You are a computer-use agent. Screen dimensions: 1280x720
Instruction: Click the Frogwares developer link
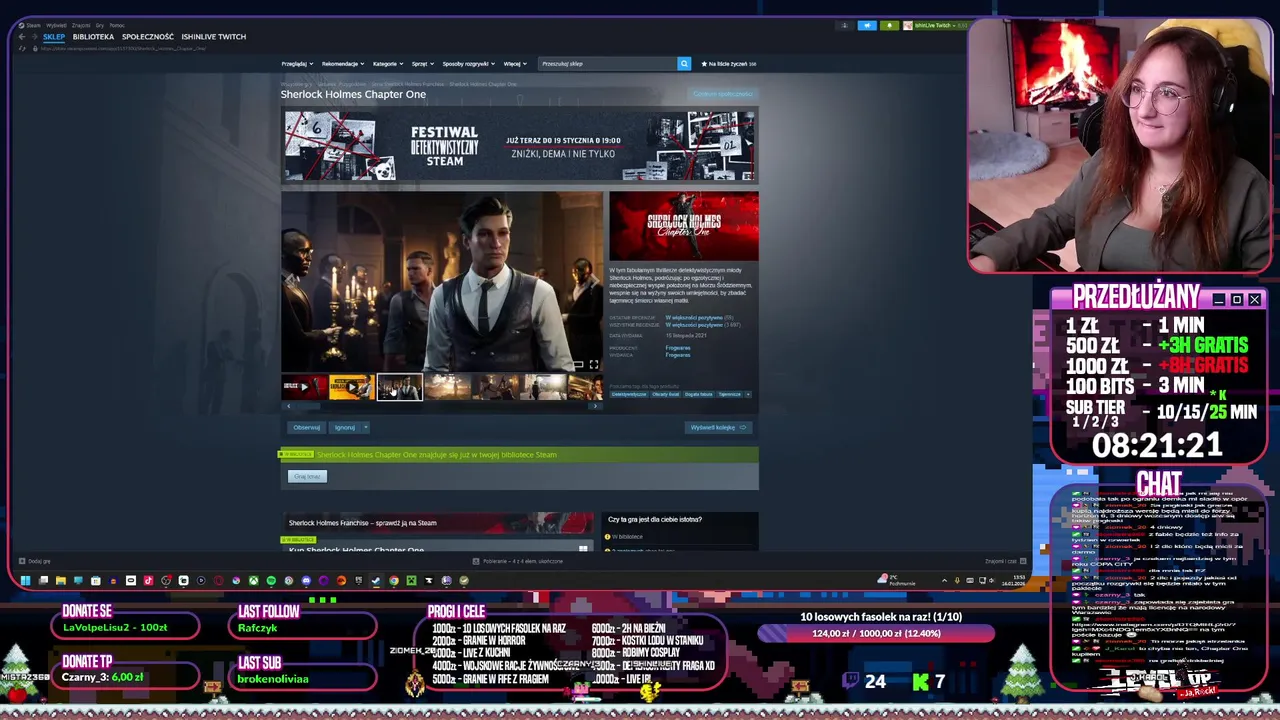(x=678, y=347)
